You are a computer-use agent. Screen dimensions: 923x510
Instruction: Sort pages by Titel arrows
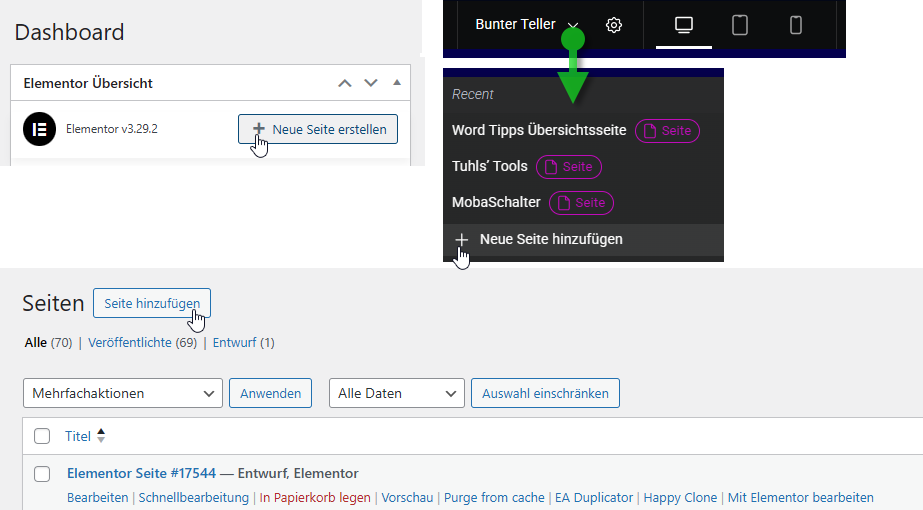101,436
